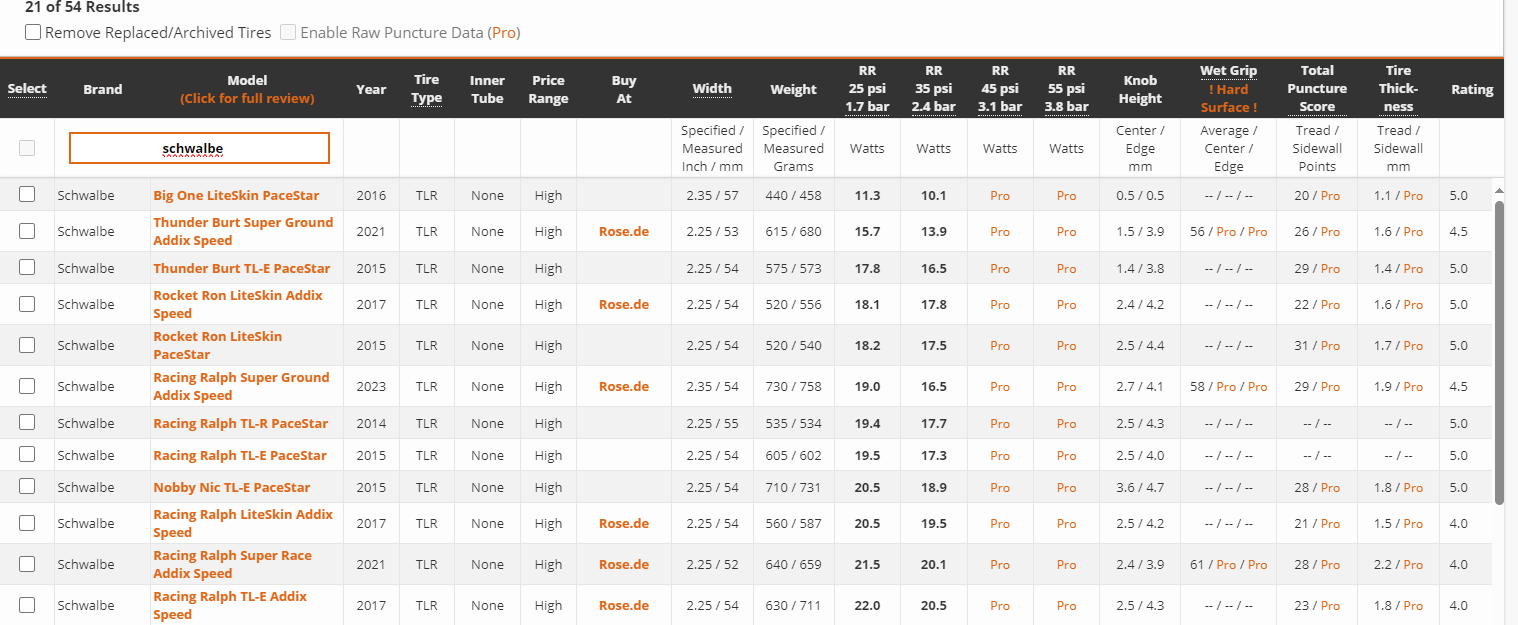The image size is (1518, 625).
Task: Sort table by Year header
Action: (371, 89)
